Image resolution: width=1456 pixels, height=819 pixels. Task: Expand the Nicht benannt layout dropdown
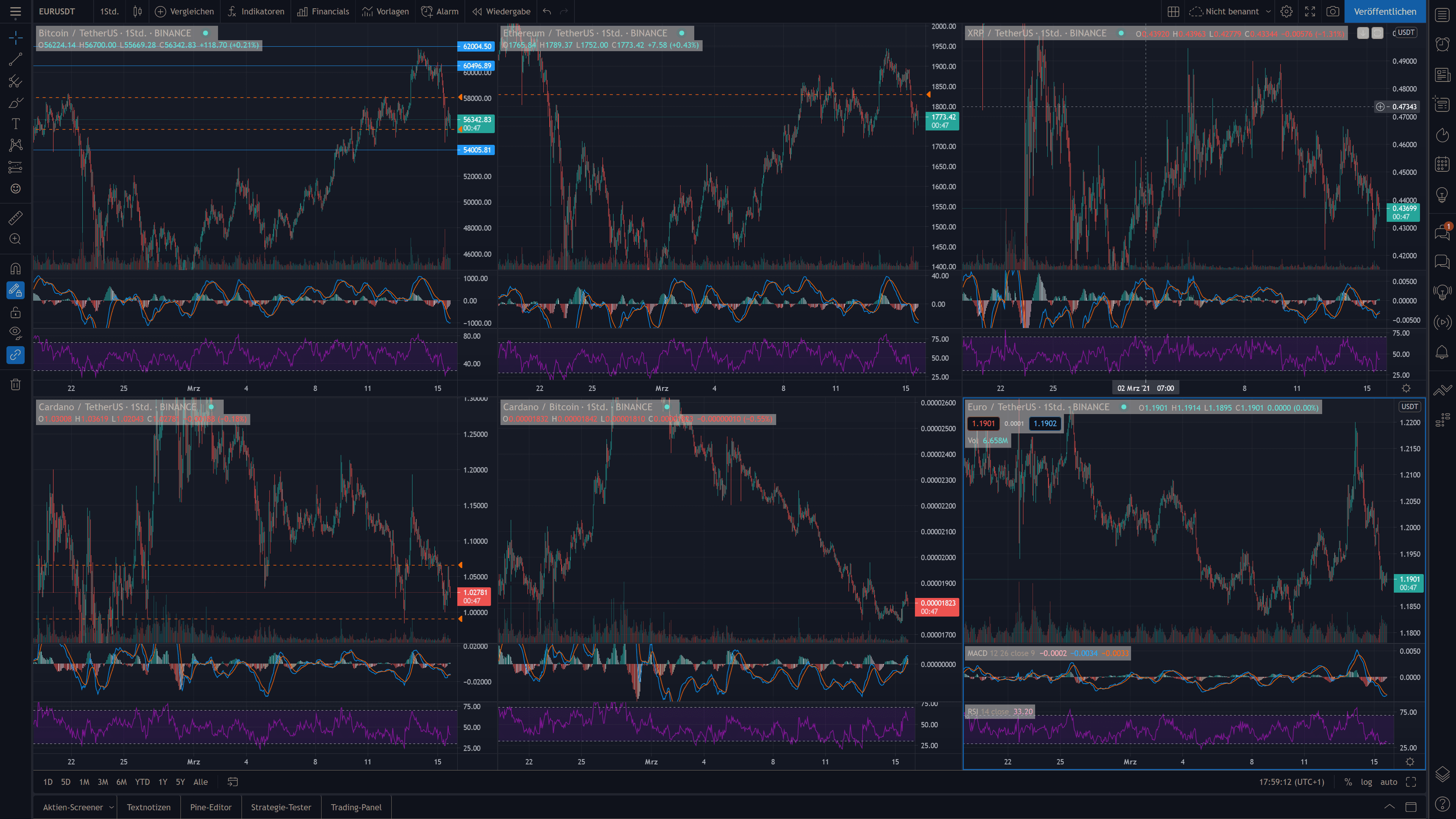[x=1268, y=11]
